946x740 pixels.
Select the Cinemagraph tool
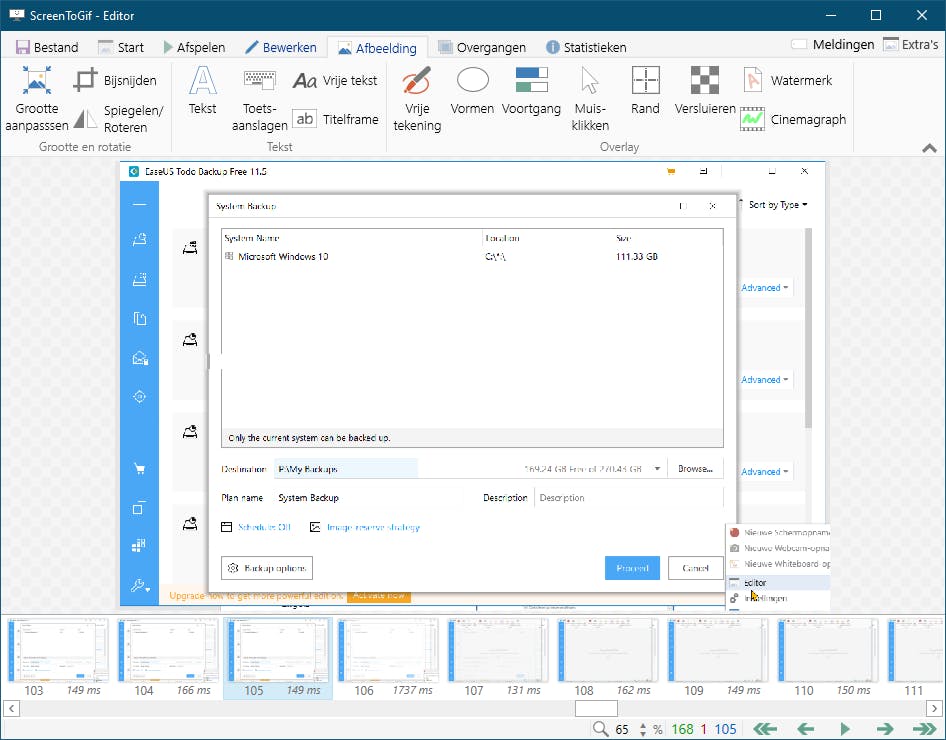coord(794,119)
